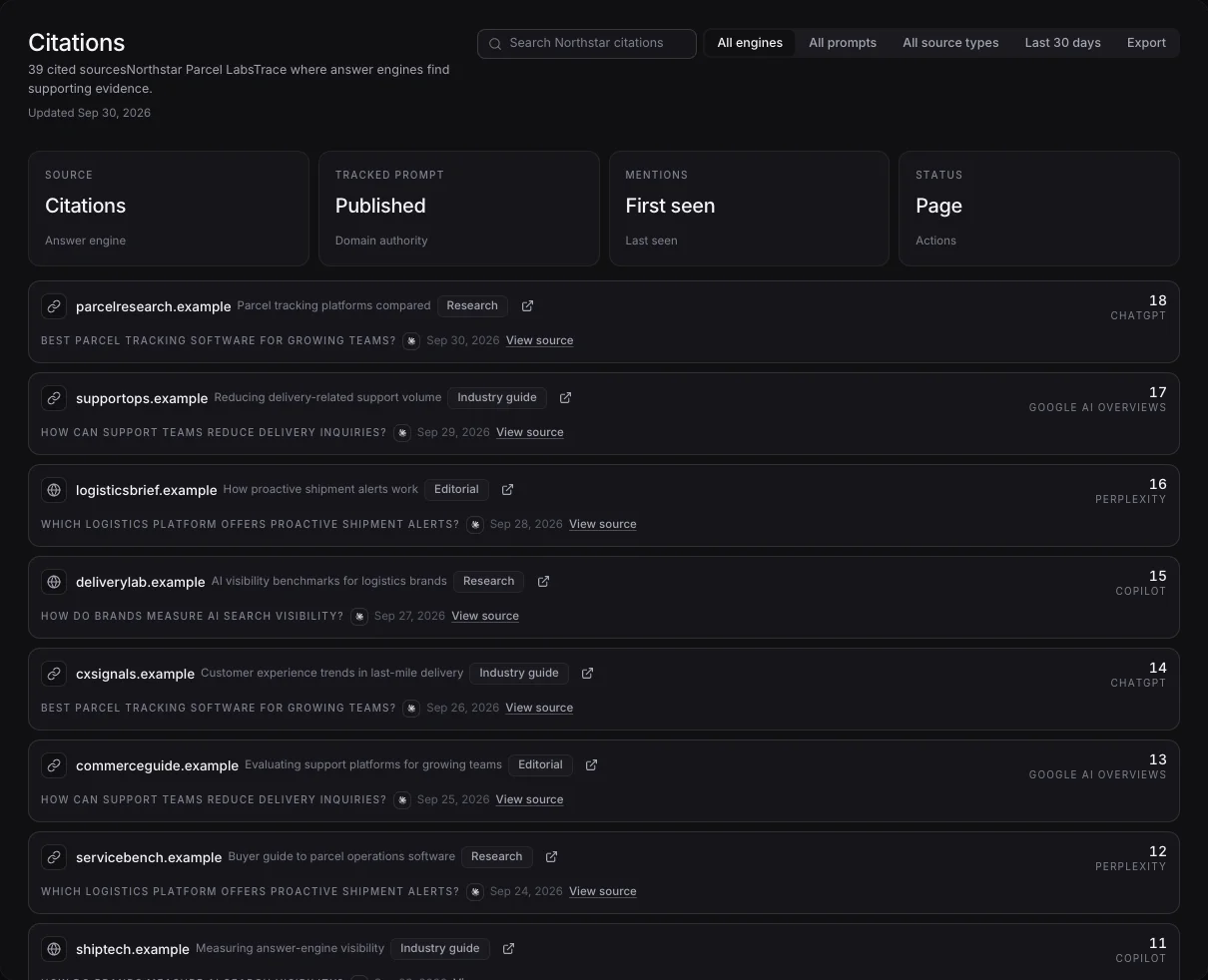Select the STATUS header card
This screenshot has height=980, width=1208.
click(x=1039, y=209)
